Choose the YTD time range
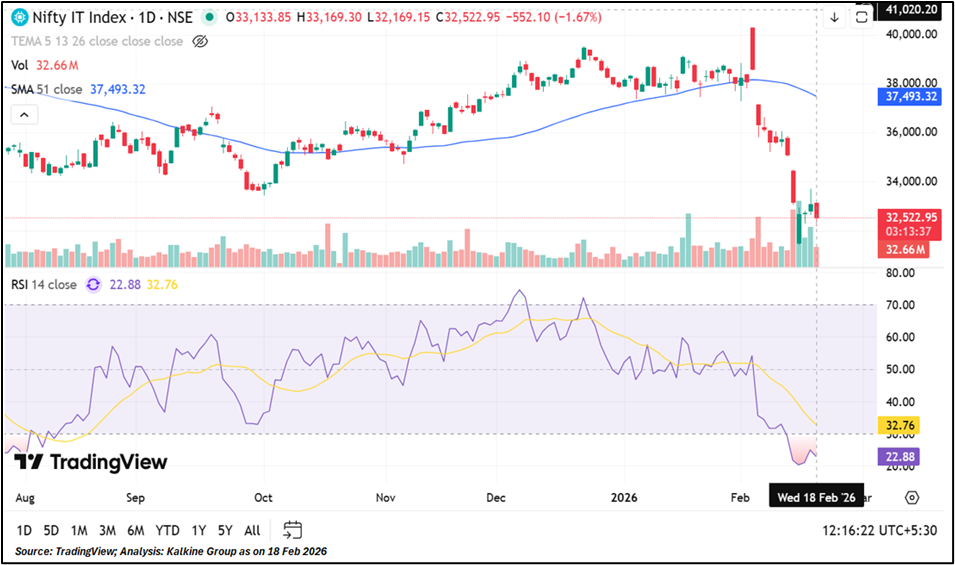 (x=168, y=530)
